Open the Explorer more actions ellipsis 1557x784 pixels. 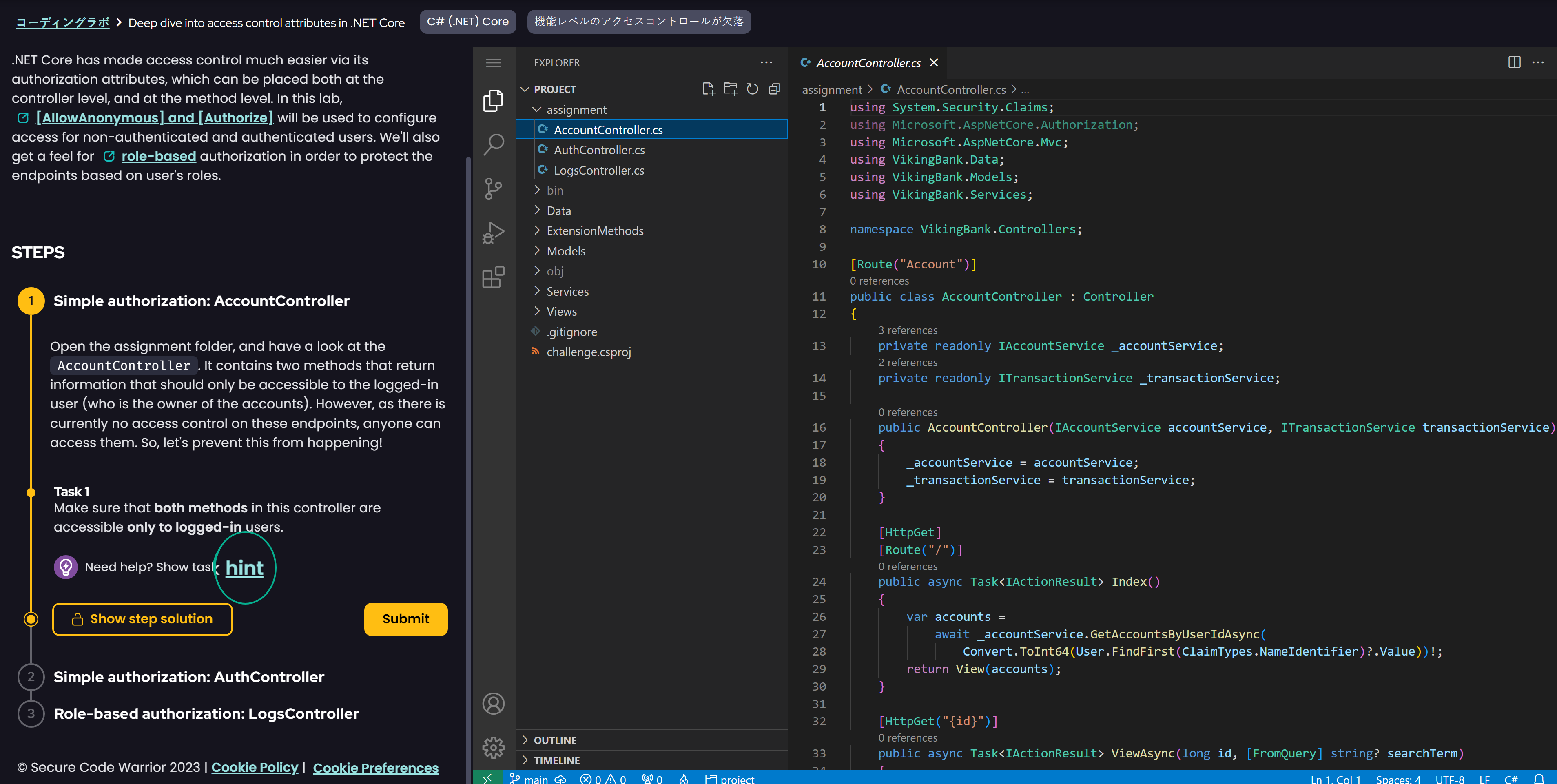[x=766, y=63]
